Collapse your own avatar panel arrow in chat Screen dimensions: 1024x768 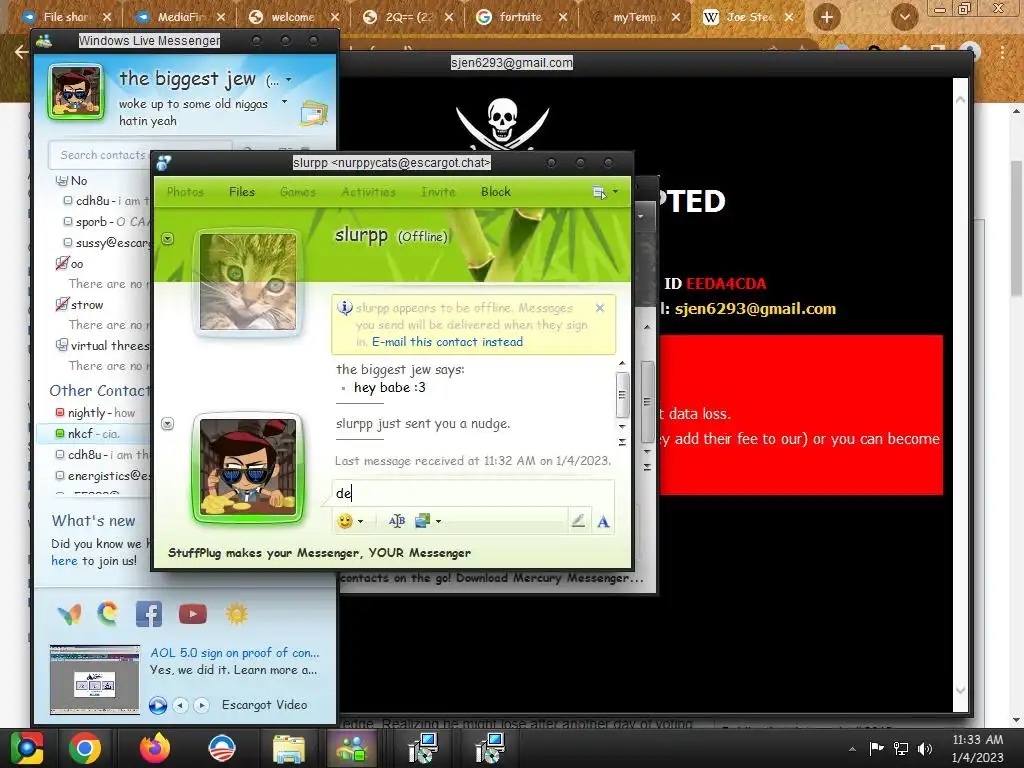(168, 424)
